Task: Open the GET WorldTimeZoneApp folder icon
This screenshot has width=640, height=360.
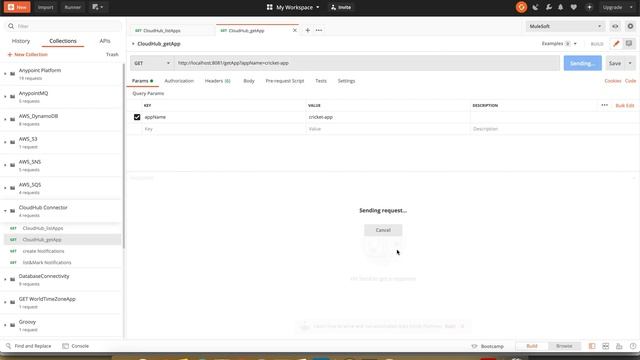Action: coord(13,302)
